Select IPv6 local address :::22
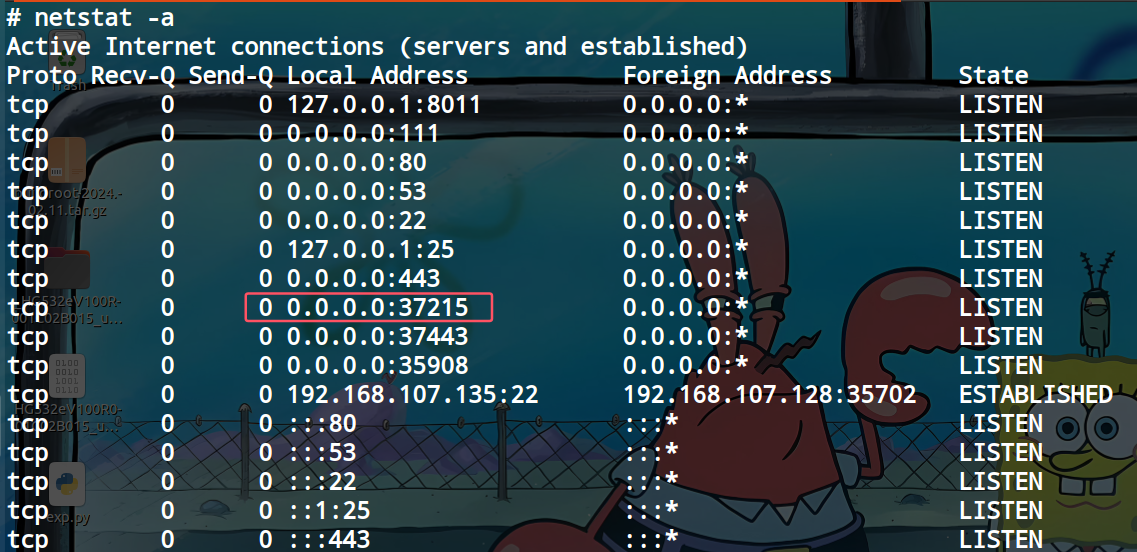The image size is (1137, 552). point(322,482)
